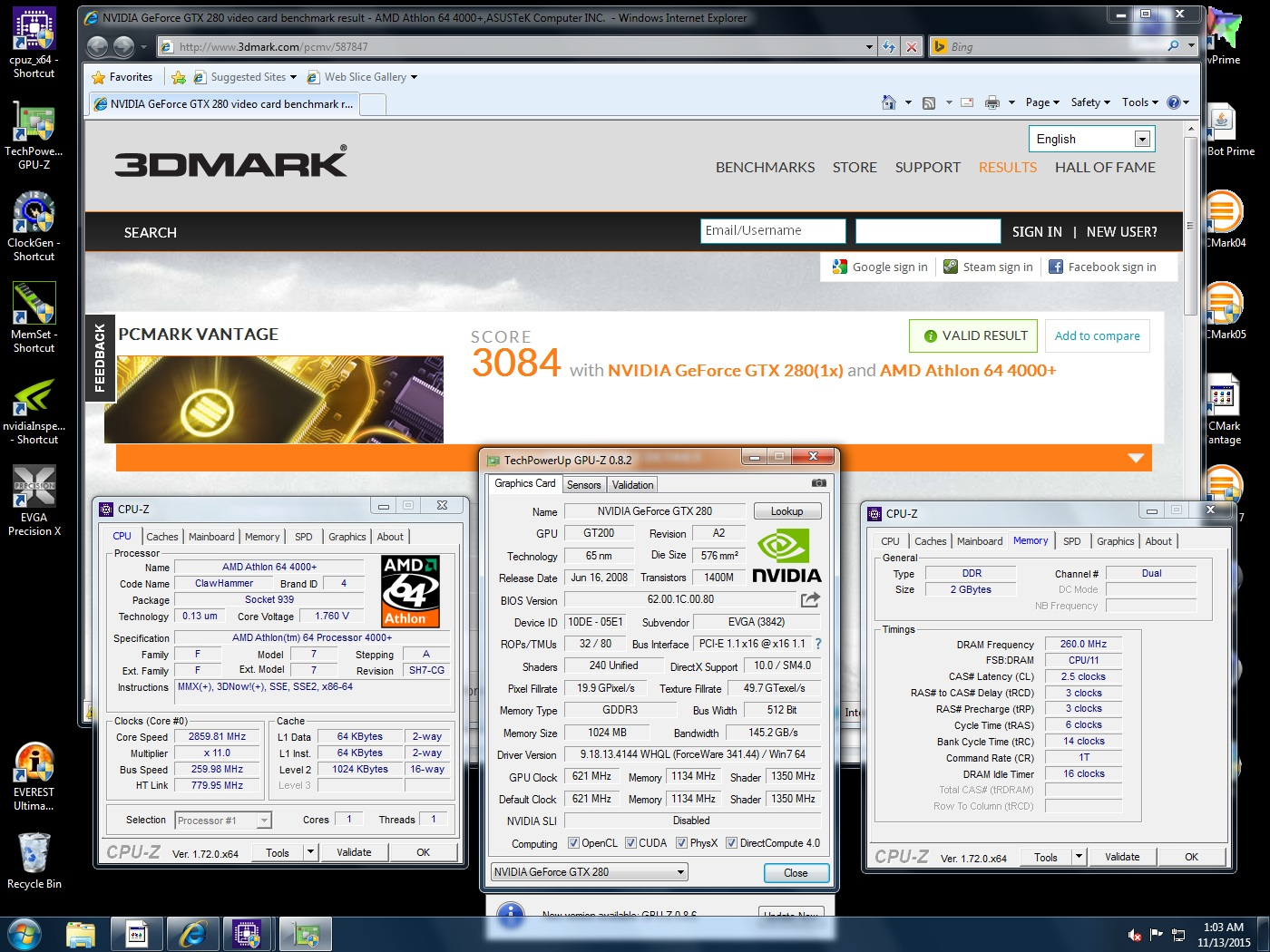Open Tools dropdown arrow in left CPU-Z
This screenshot has width=1270, height=952.
coord(310,852)
